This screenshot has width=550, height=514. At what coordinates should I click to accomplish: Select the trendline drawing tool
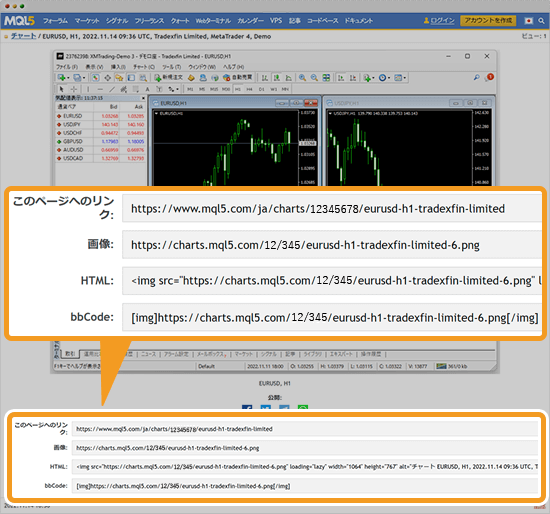tap(112, 89)
